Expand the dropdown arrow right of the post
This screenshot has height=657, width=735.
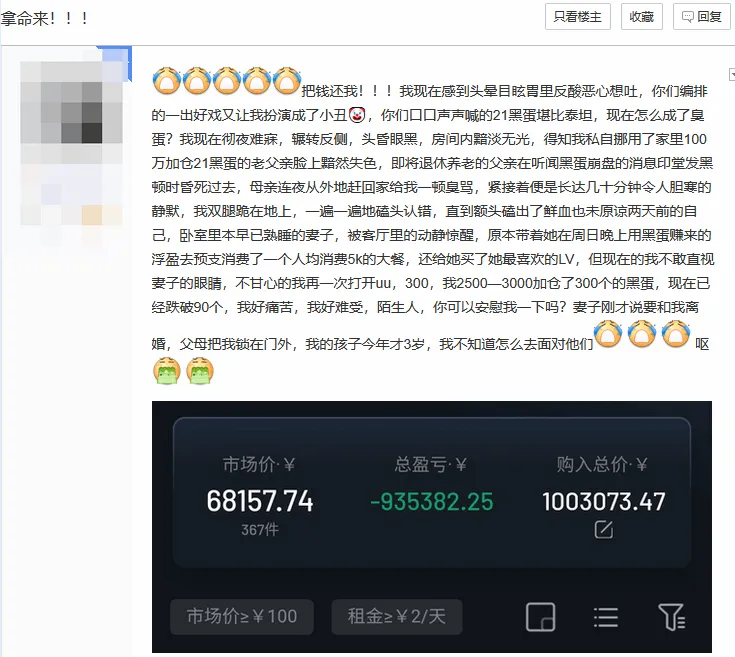(732, 75)
